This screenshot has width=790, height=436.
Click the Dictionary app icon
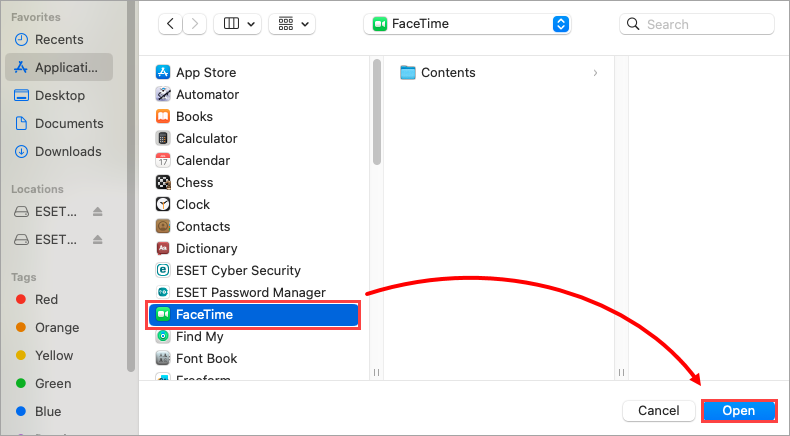tap(163, 248)
